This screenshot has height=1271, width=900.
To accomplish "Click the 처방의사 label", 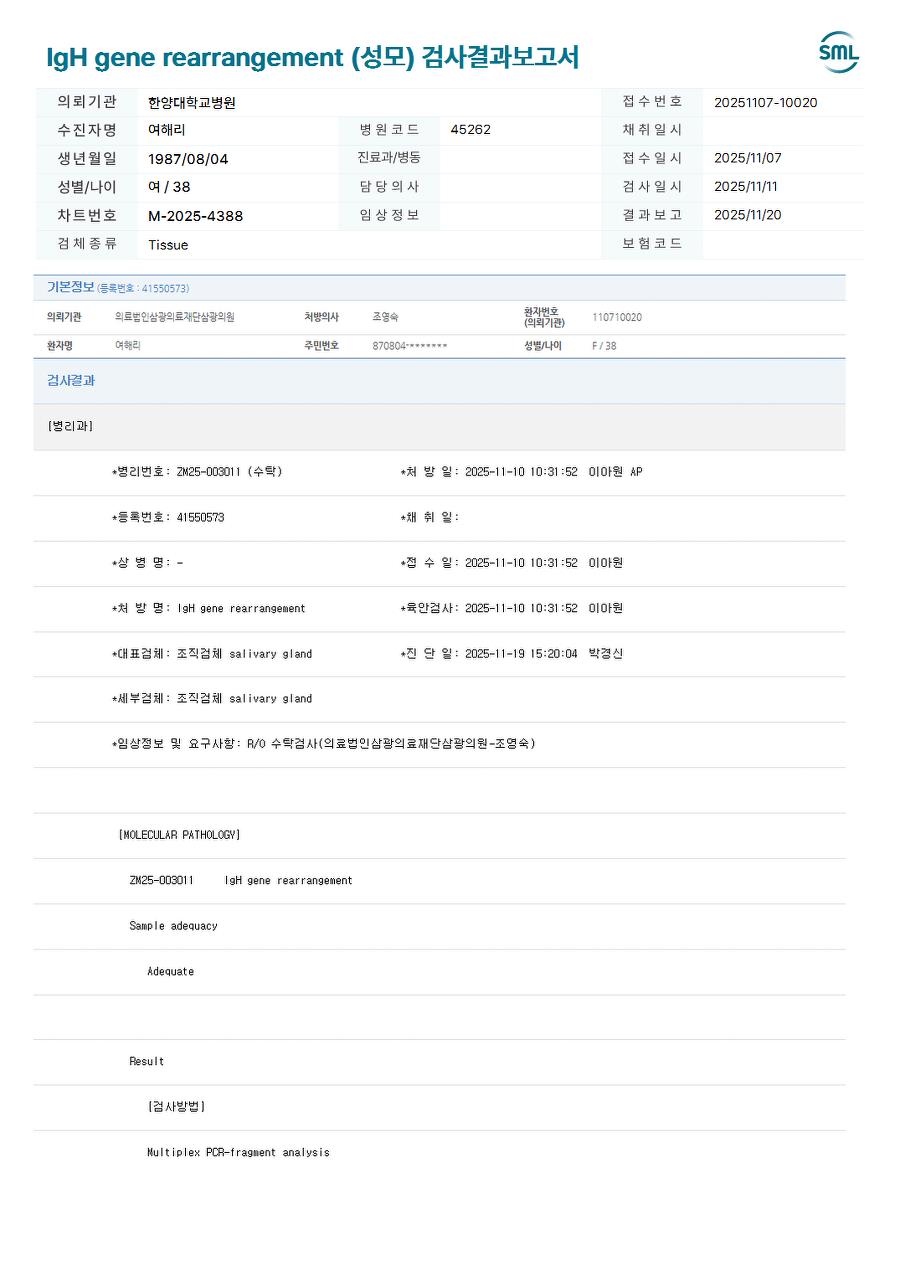I will pos(322,317).
